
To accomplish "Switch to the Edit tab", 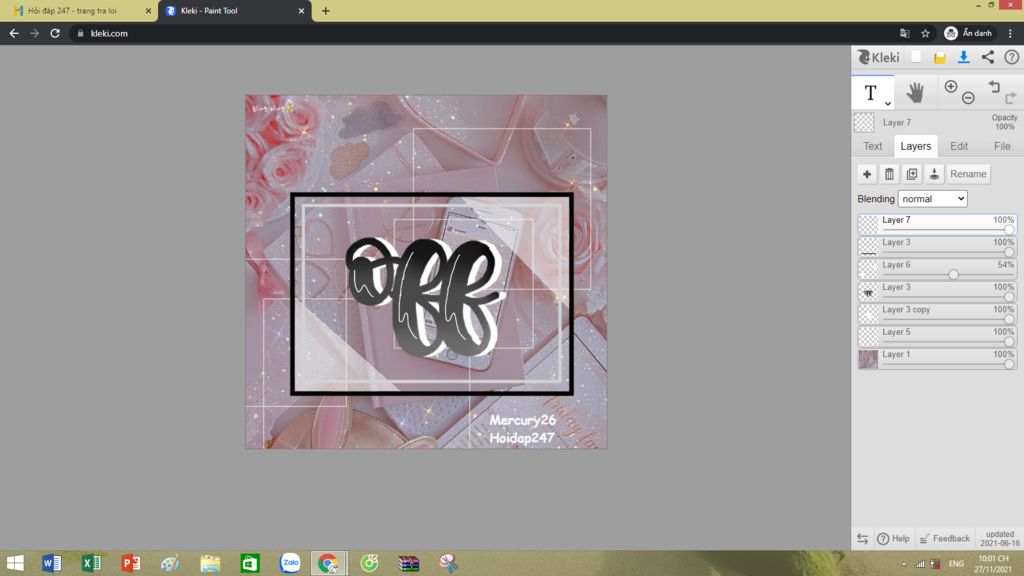I will 959,146.
